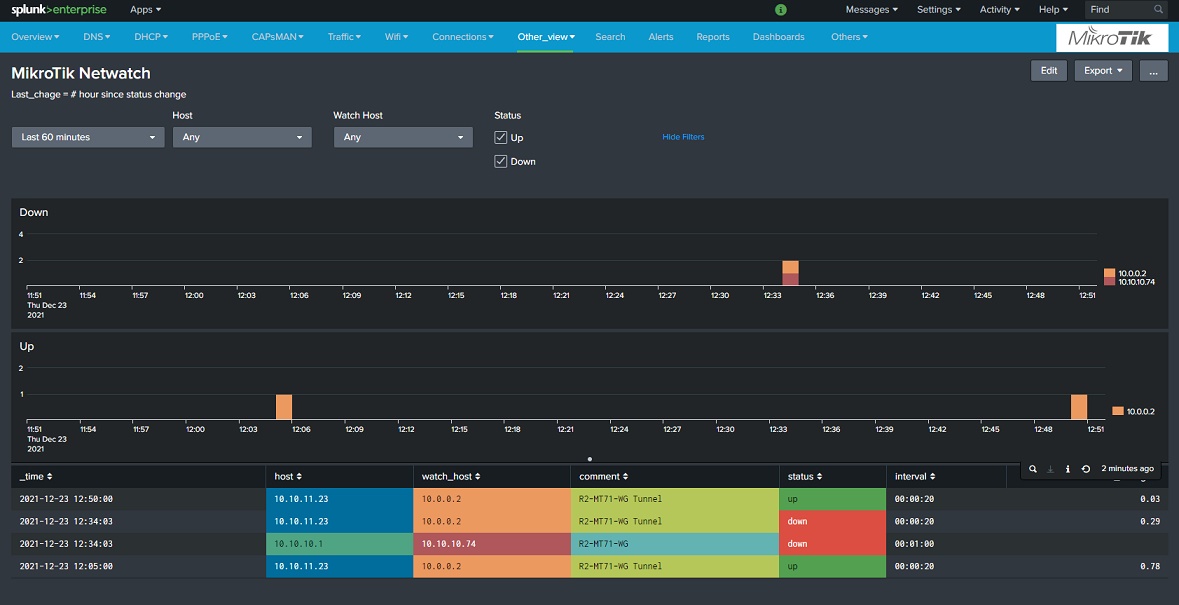Go to the Dashboards page
The width and height of the screenshot is (1179, 605).
coord(778,37)
